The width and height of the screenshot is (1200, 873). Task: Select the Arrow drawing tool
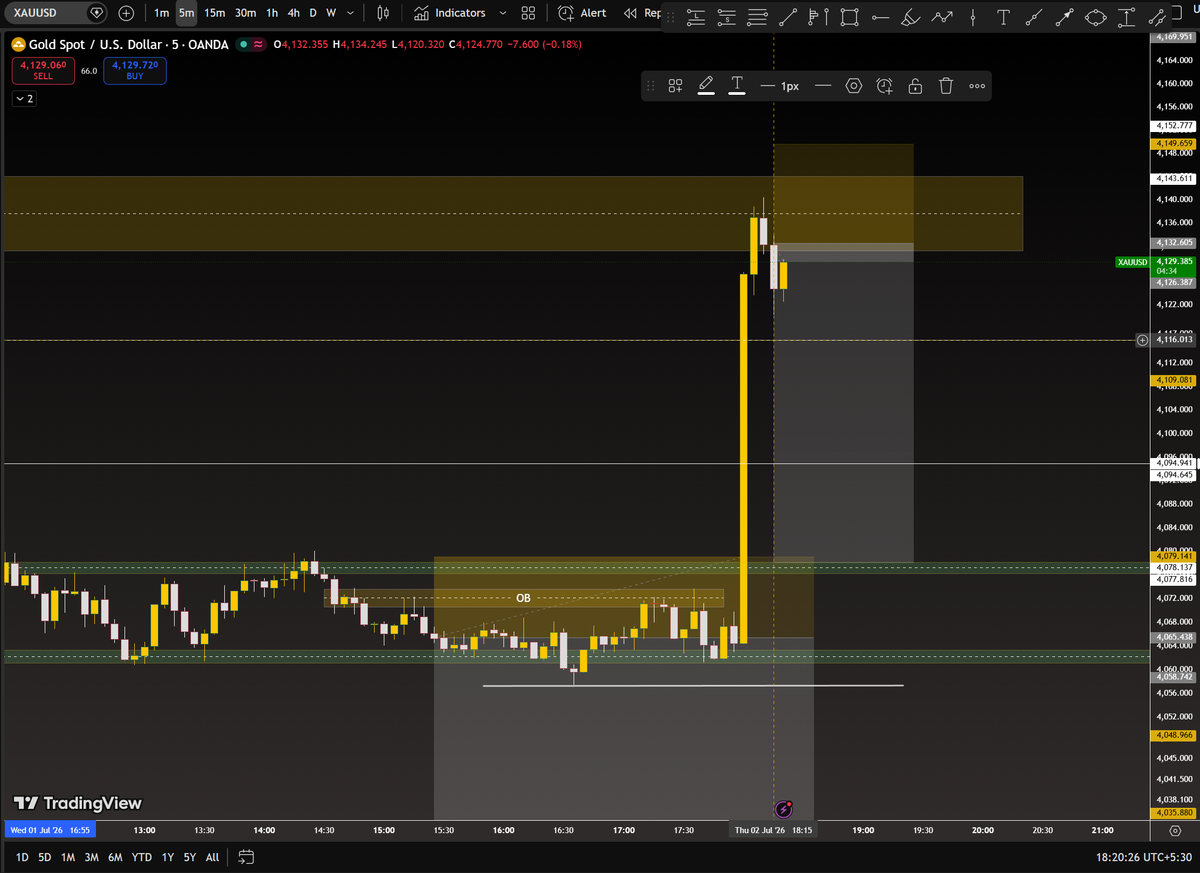pos(1064,17)
